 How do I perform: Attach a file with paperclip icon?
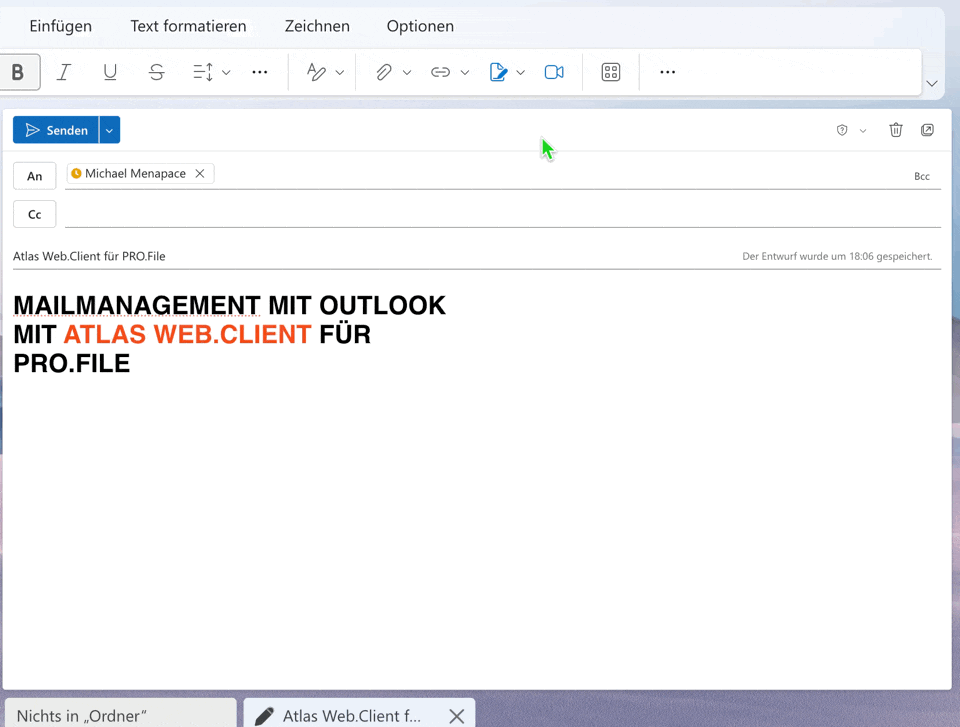pos(384,72)
